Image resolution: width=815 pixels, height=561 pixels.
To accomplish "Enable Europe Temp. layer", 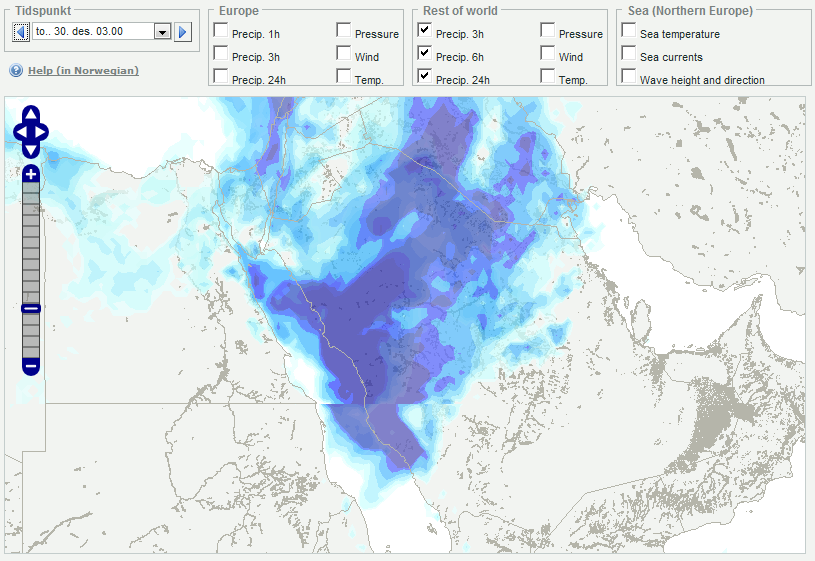I will pos(344,76).
